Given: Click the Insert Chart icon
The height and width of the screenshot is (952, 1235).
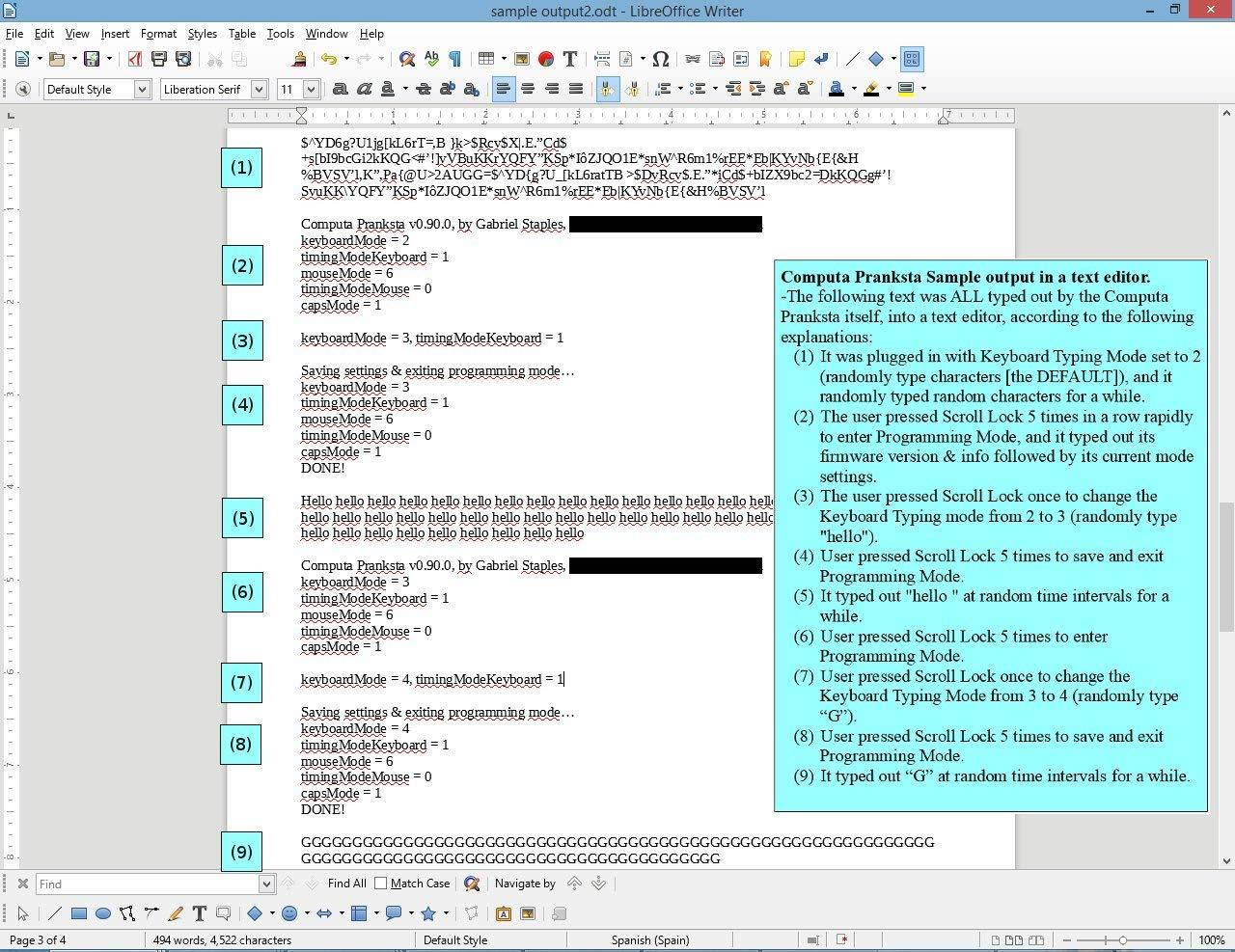Looking at the screenshot, I should click(x=546, y=59).
